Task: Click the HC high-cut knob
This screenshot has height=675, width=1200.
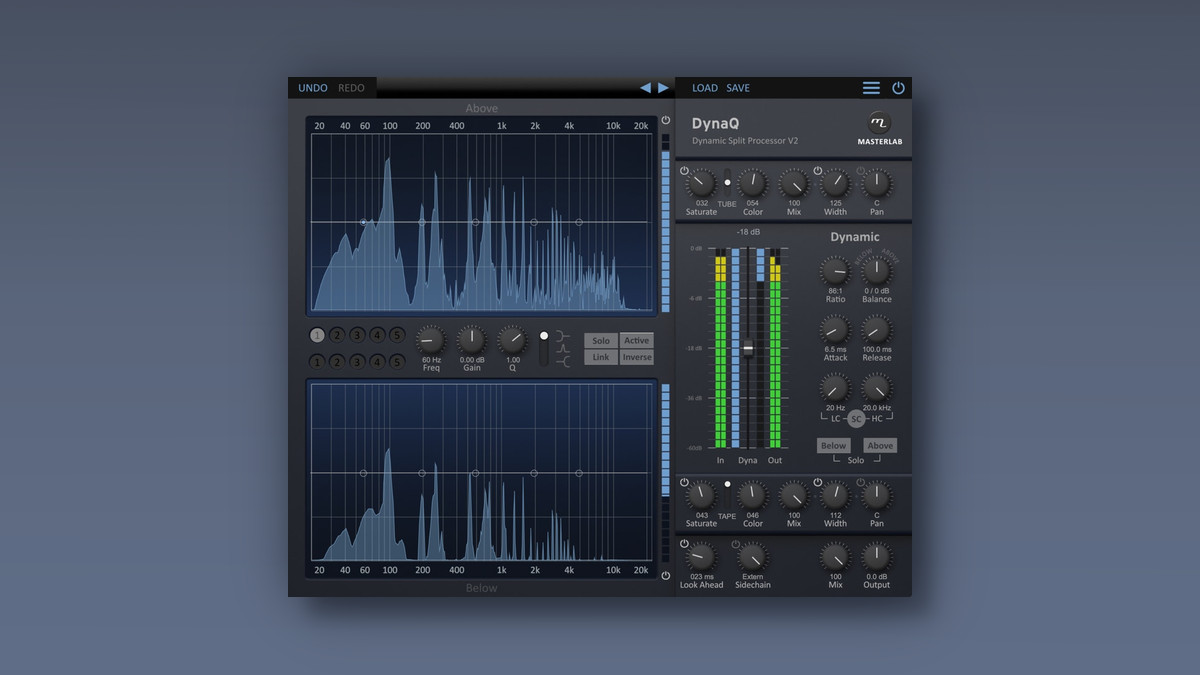Action: tap(876, 388)
